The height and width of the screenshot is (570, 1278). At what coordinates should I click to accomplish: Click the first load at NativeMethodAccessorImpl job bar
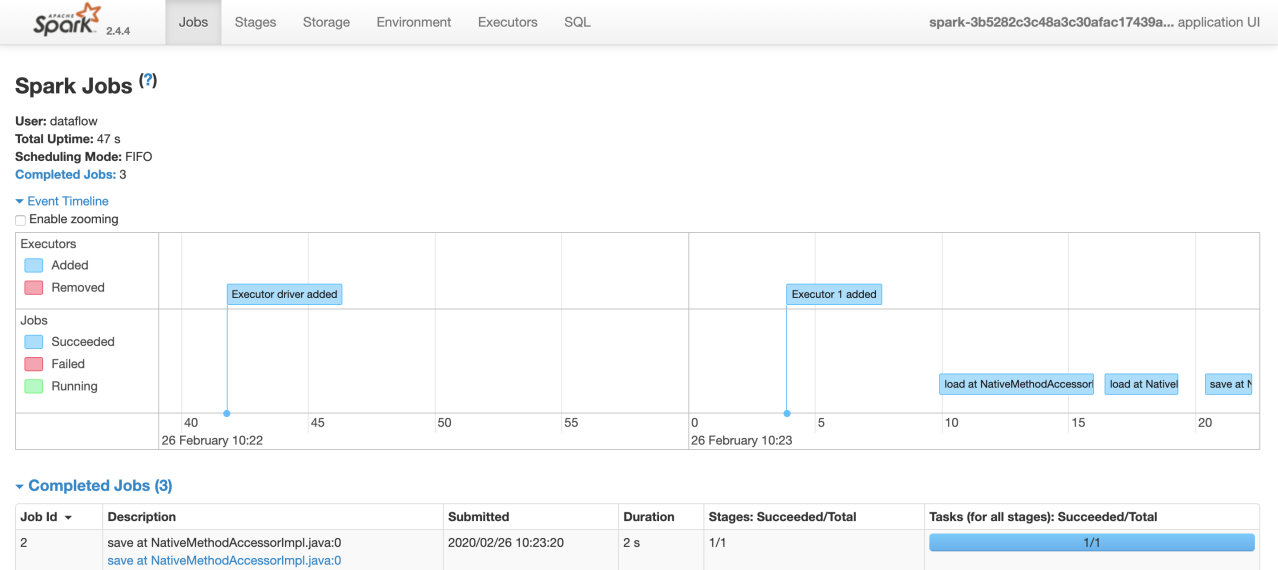tap(1016, 384)
